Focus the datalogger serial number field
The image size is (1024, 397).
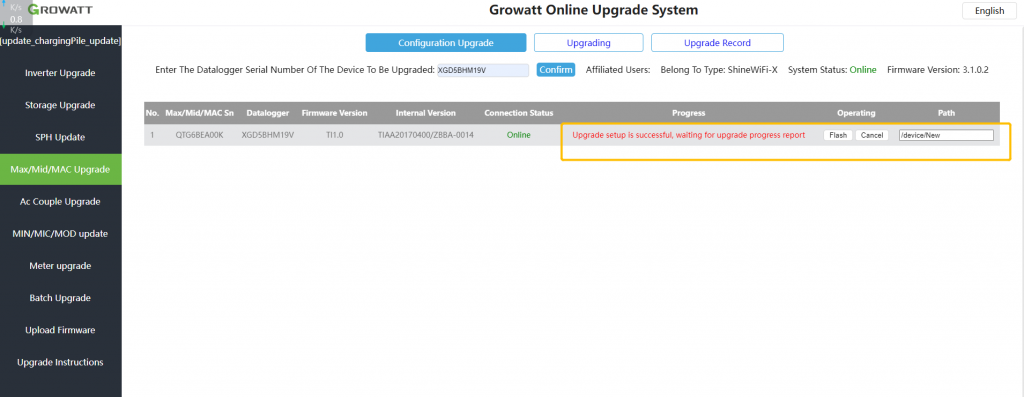click(483, 70)
